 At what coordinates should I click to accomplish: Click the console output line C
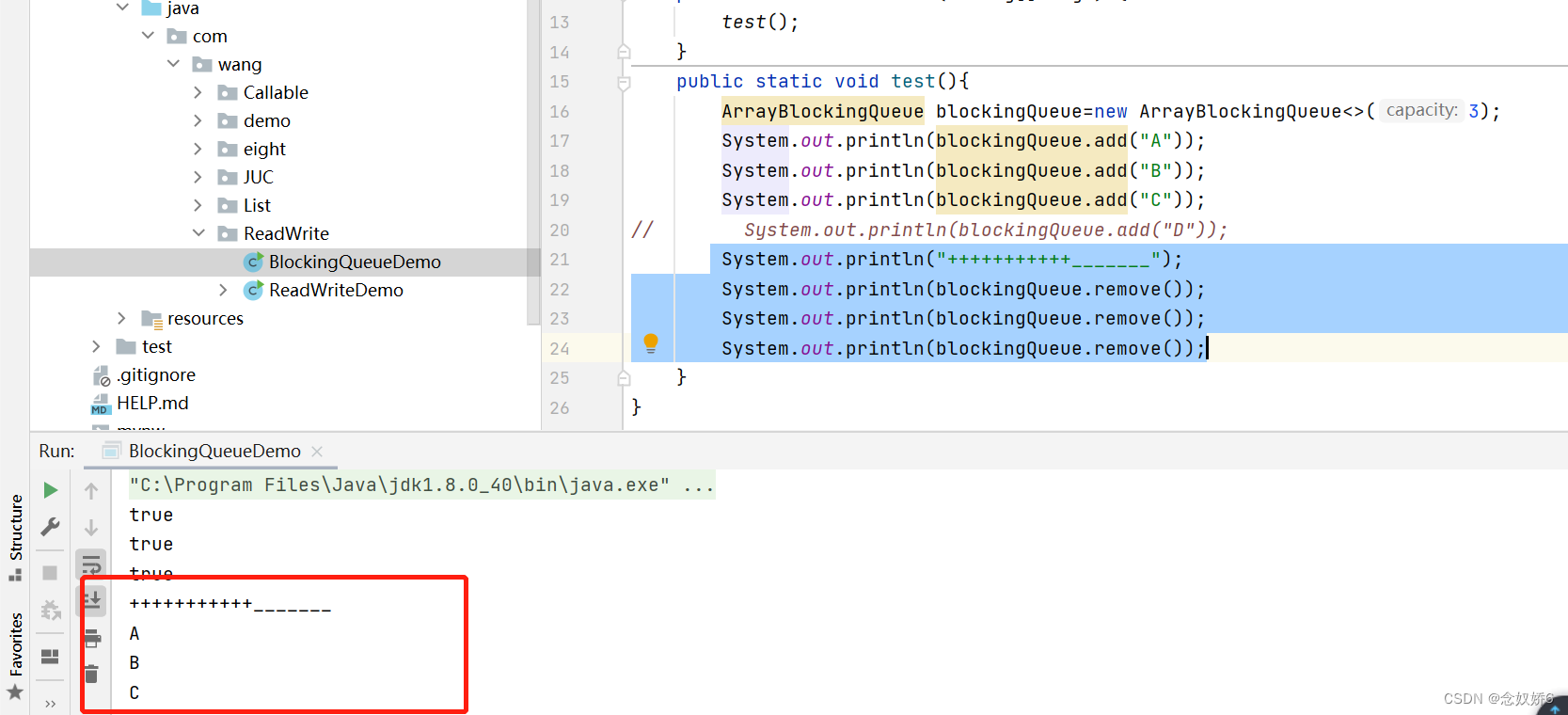pos(135,692)
